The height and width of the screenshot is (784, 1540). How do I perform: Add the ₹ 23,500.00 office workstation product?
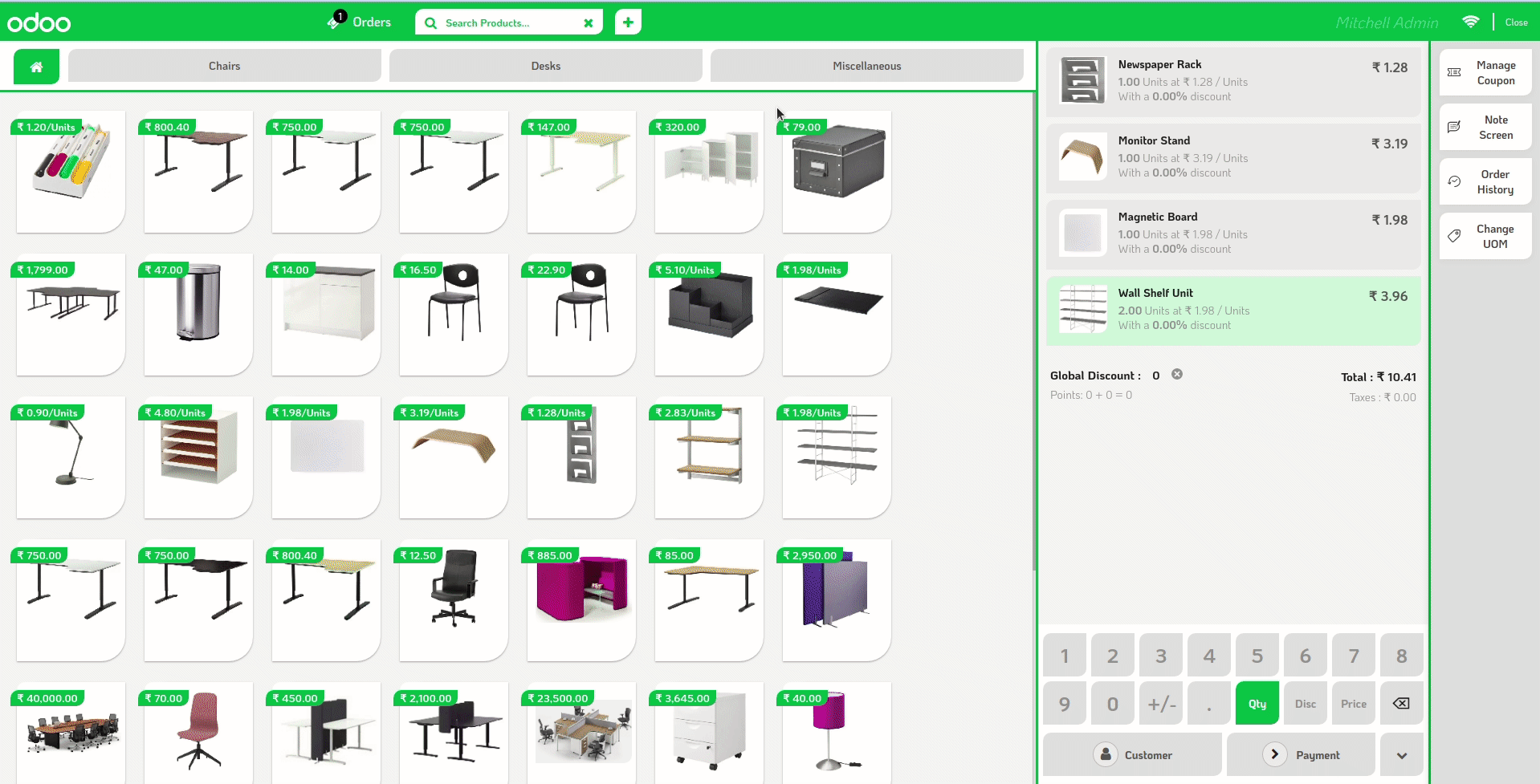581,733
